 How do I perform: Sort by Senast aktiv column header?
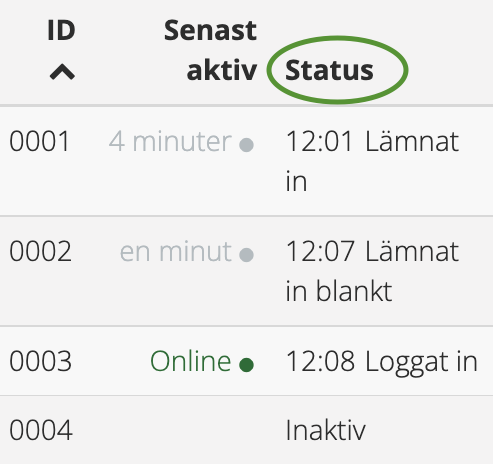pos(211,50)
